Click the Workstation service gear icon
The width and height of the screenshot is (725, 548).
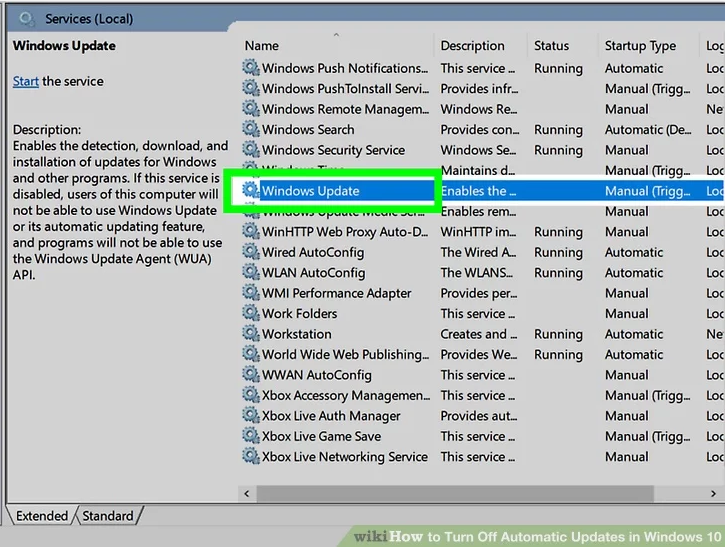coord(250,334)
